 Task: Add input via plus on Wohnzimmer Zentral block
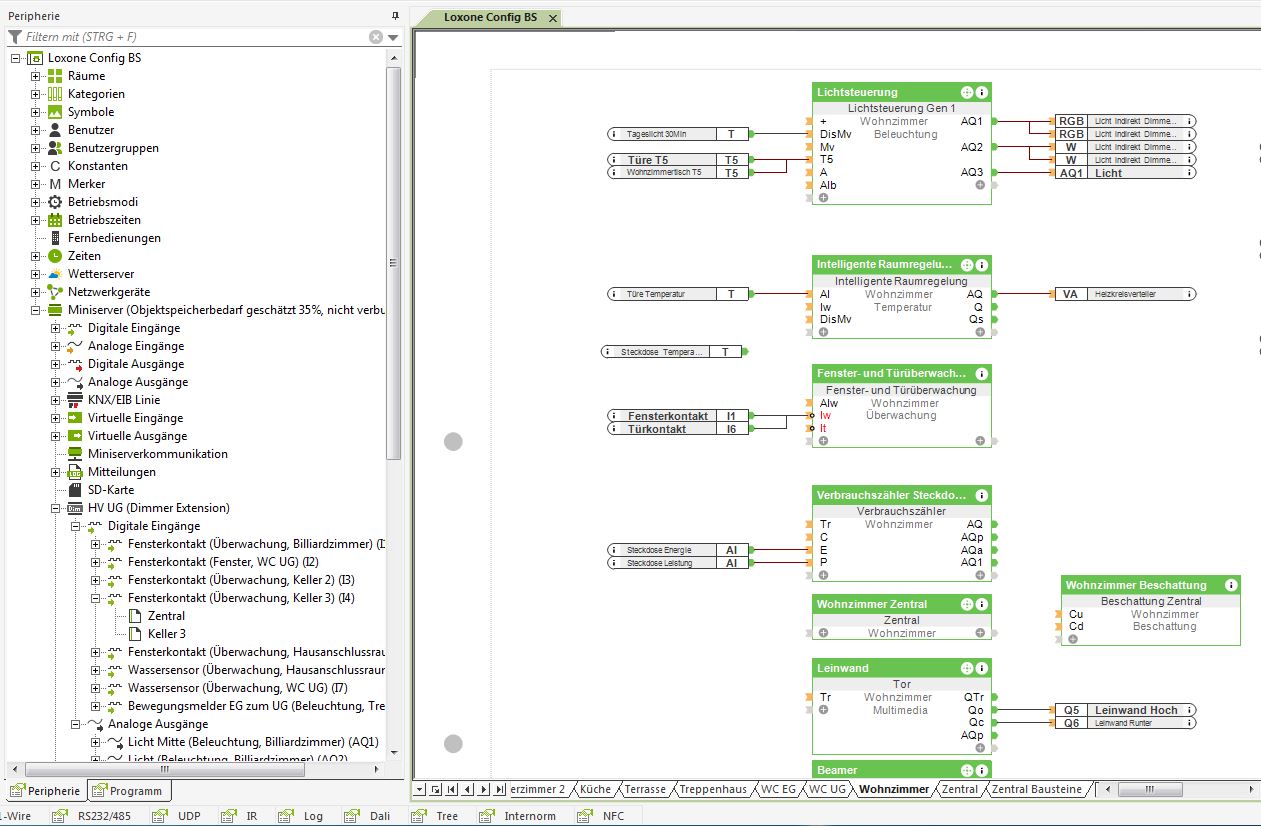coord(823,633)
